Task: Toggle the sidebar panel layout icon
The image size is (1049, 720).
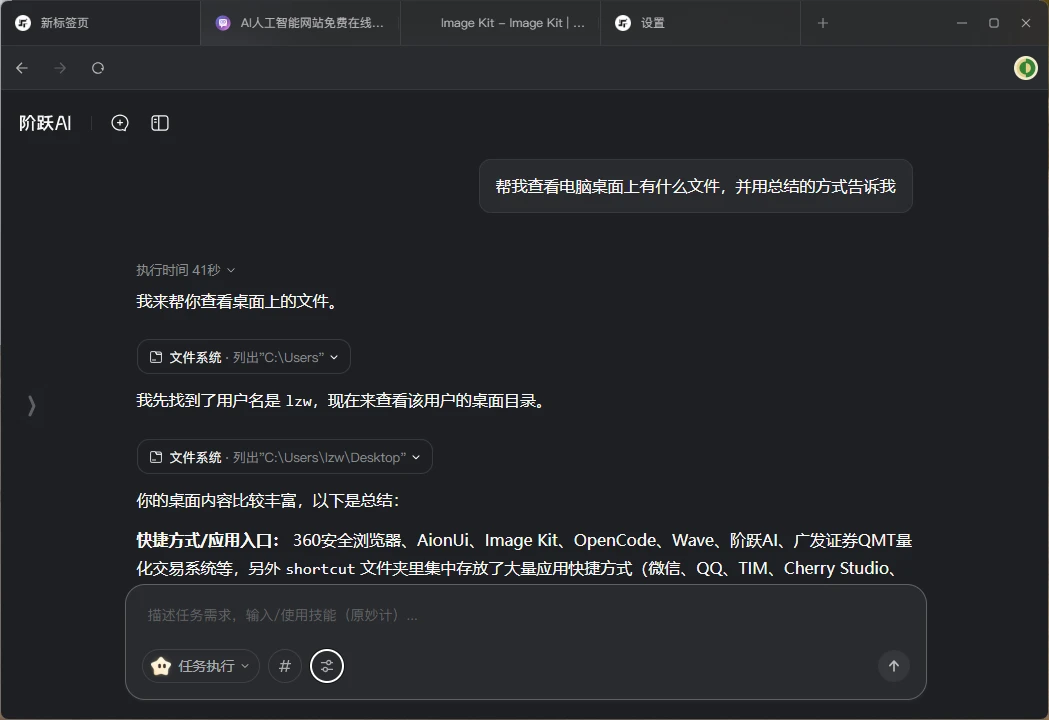Action: 160,123
